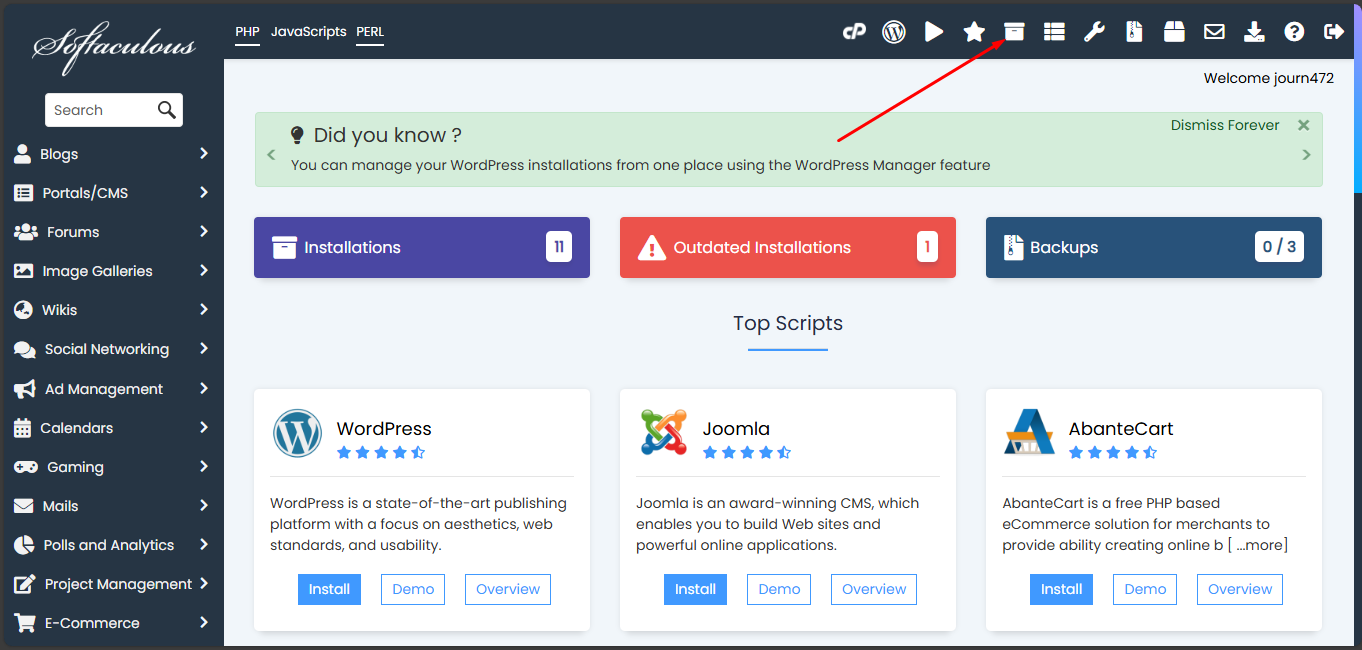Image resolution: width=1362 pixels, height=650 pixels.
Task: Open all installations box icon in toolbar
Action: 1014,32
